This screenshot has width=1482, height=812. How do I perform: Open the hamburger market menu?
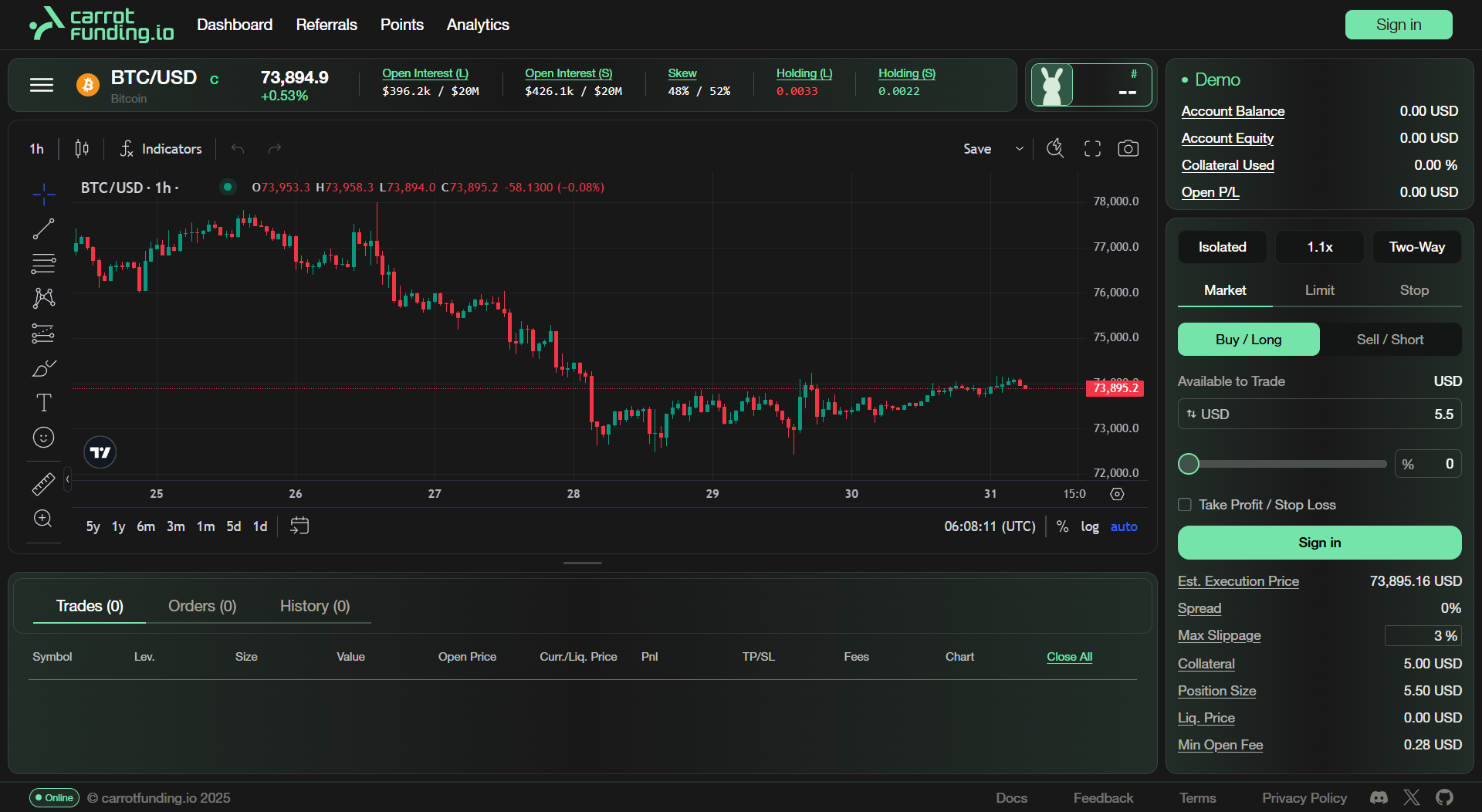(x=42, y=85)
